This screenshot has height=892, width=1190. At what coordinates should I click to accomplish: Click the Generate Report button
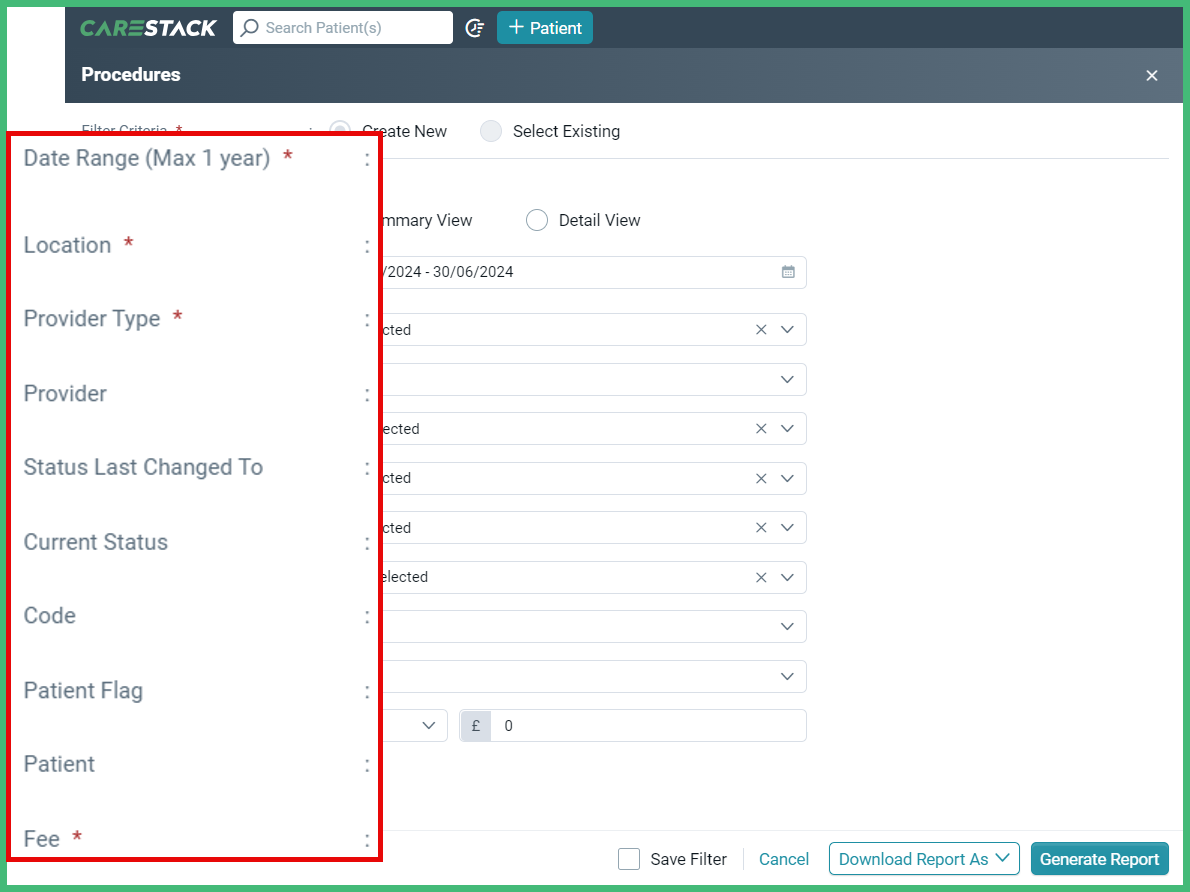tap(1100, 858)
